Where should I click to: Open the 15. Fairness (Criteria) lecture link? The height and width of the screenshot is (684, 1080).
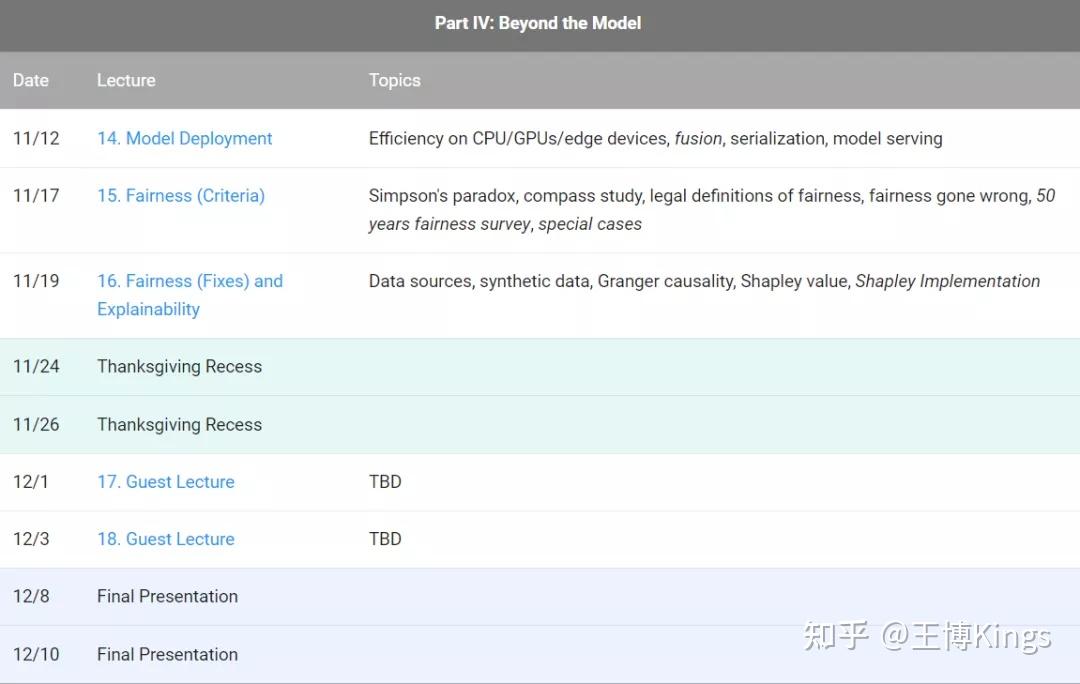click(x=180, y=195)
